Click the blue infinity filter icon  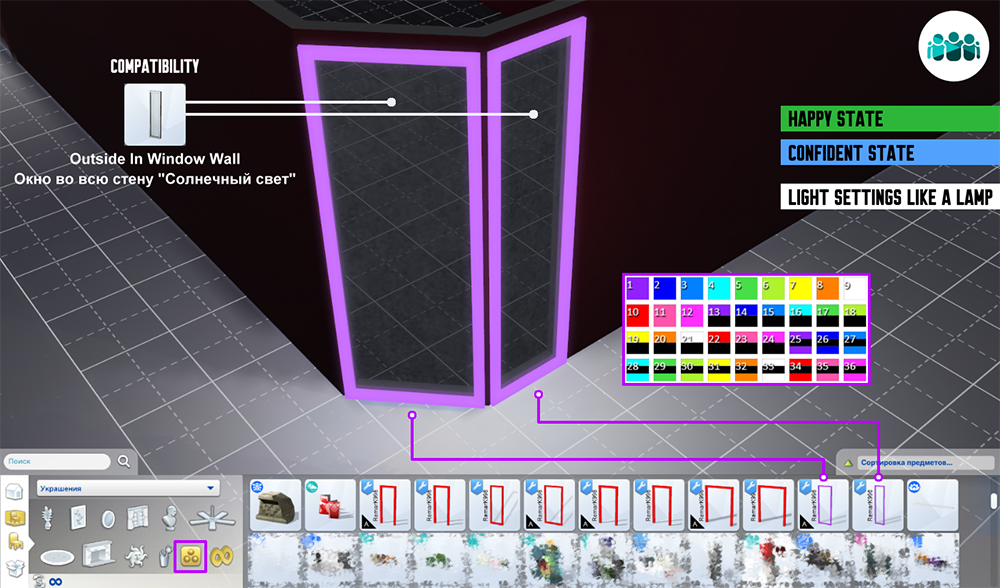point(55,582)
